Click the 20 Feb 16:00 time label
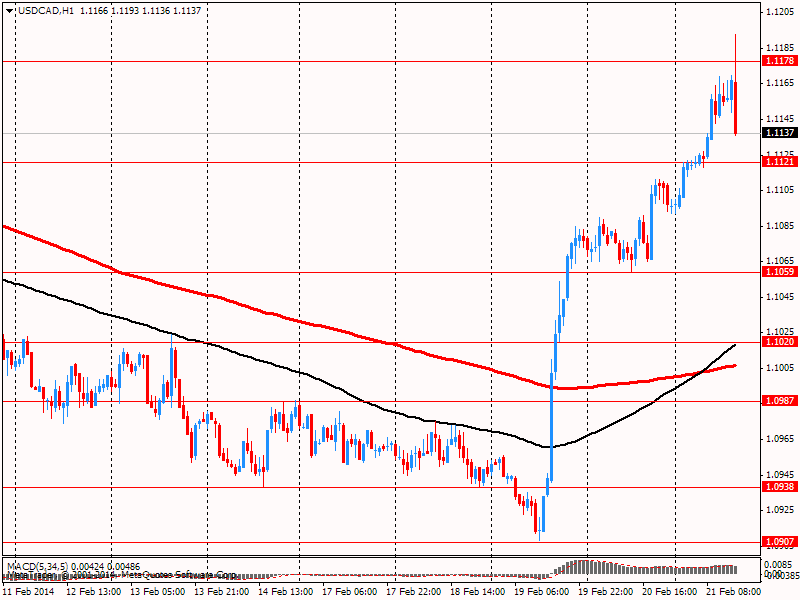 [x=670, y=592]
